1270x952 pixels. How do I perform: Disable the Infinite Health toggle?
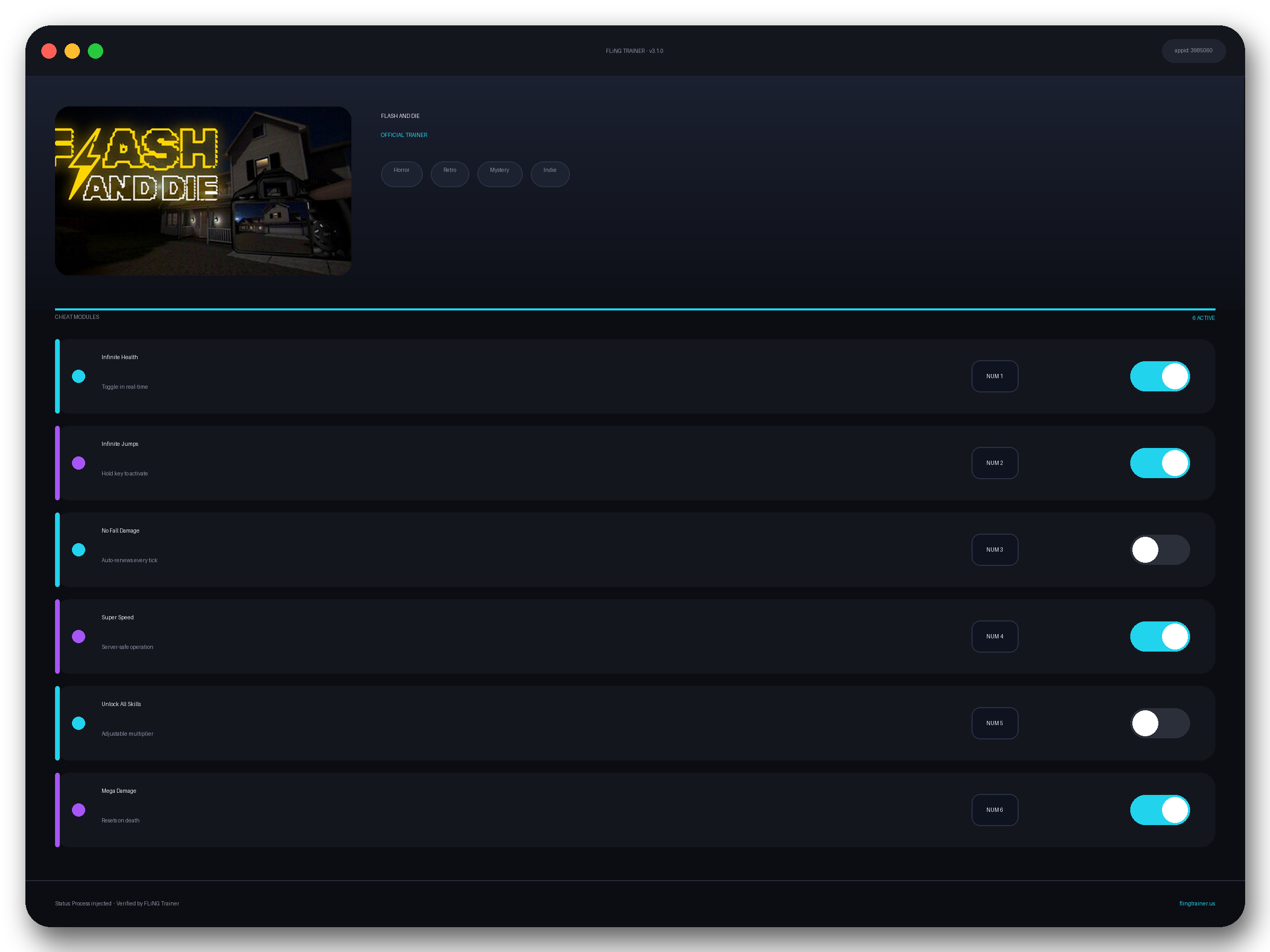[1160, 377]
